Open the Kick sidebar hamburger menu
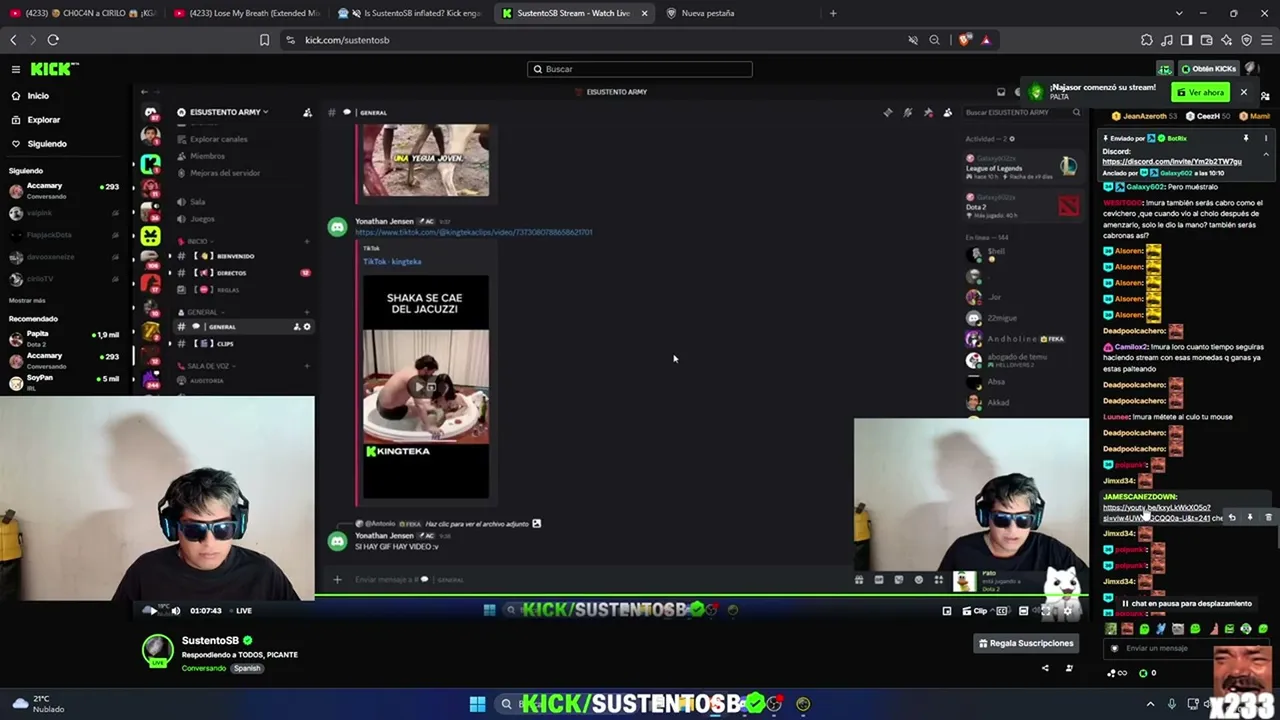Viewport: 1280px width, 720px height. 16,69
